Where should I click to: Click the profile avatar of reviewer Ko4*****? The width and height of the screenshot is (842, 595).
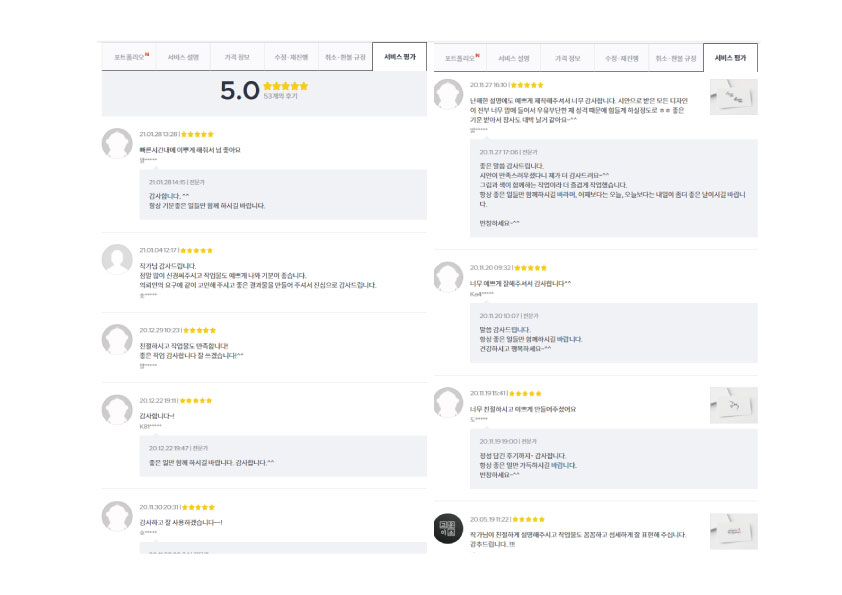point(448,277)
